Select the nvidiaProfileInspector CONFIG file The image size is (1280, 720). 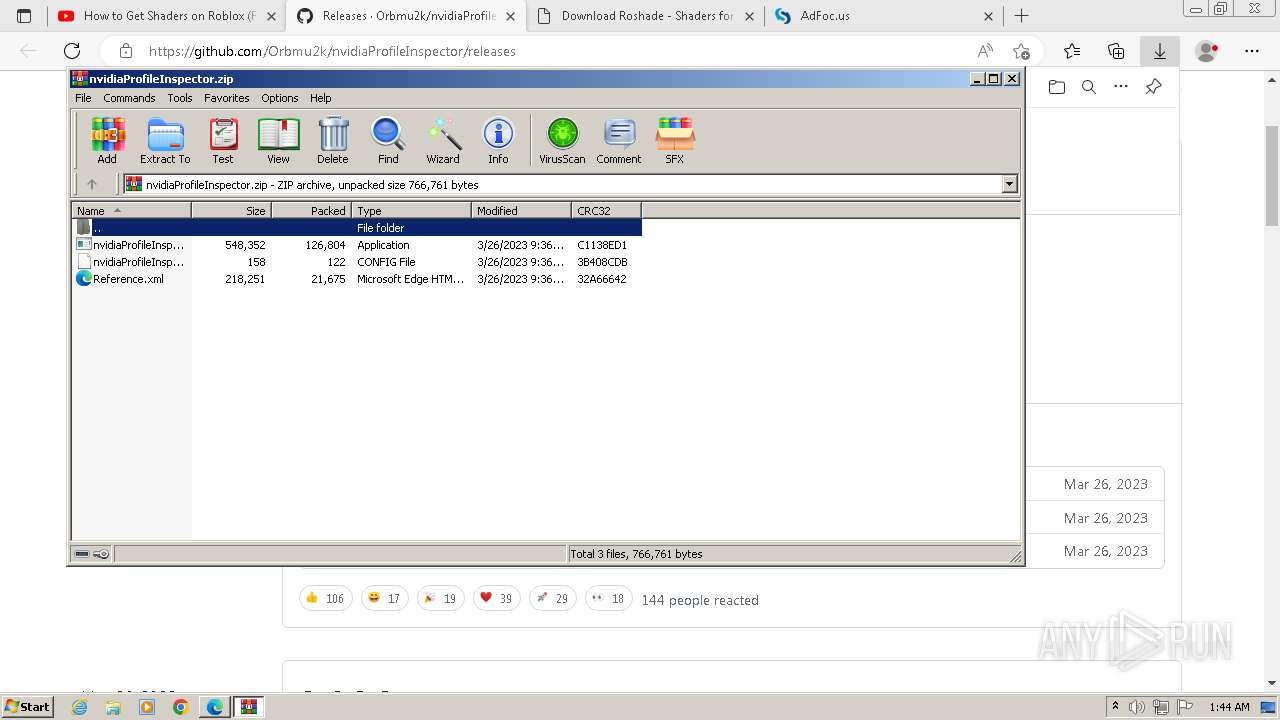coord(357,262)
